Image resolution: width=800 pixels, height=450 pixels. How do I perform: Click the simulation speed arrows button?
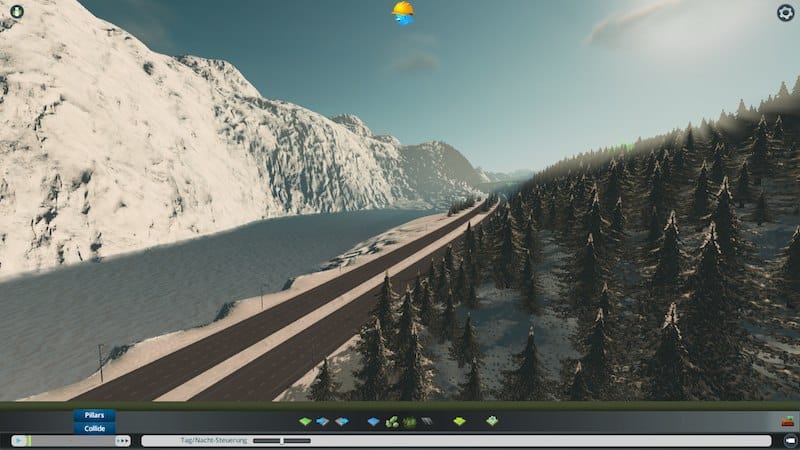point(123,440)
